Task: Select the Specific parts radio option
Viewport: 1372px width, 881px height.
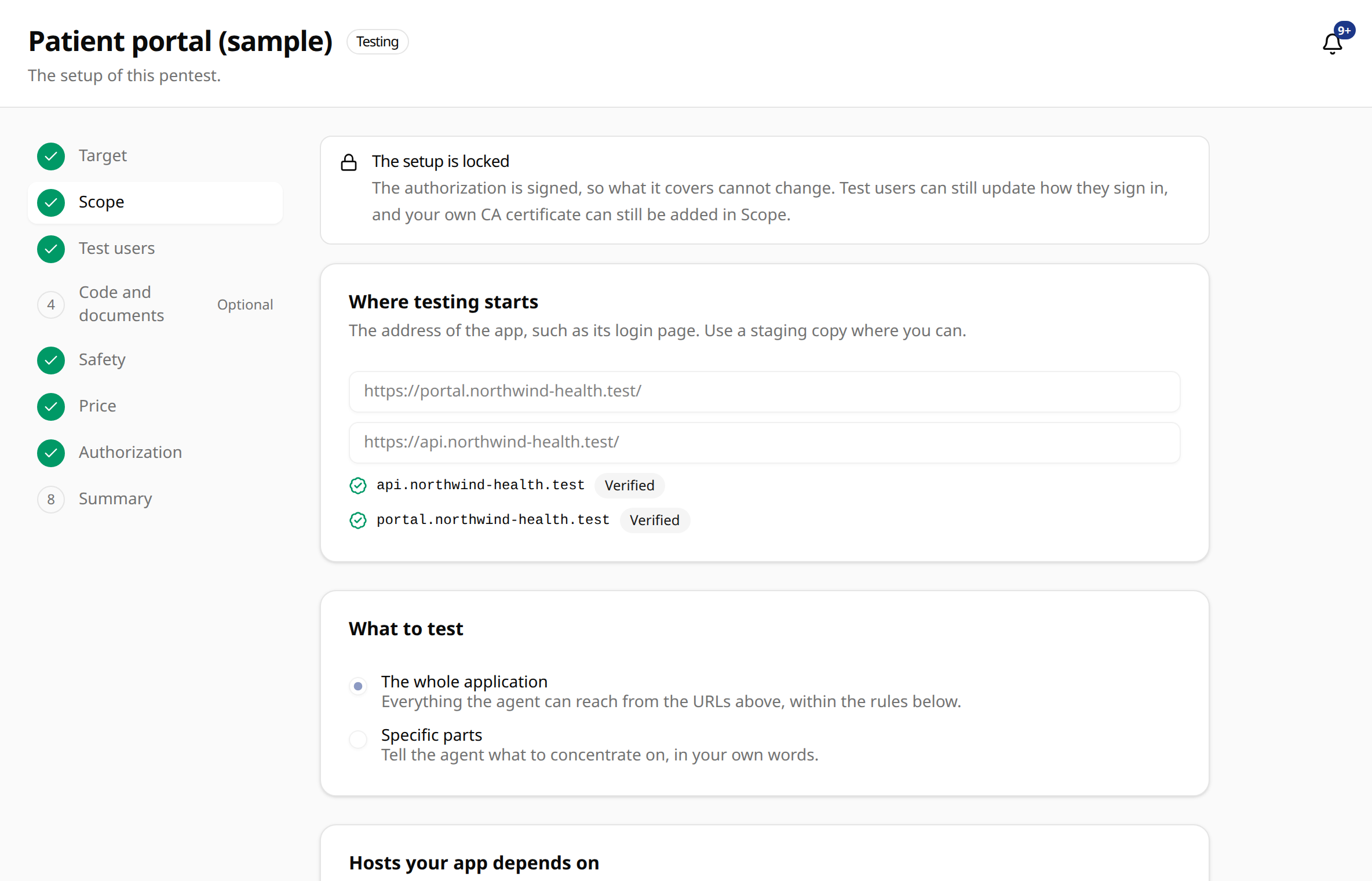Action: (358, 739)
